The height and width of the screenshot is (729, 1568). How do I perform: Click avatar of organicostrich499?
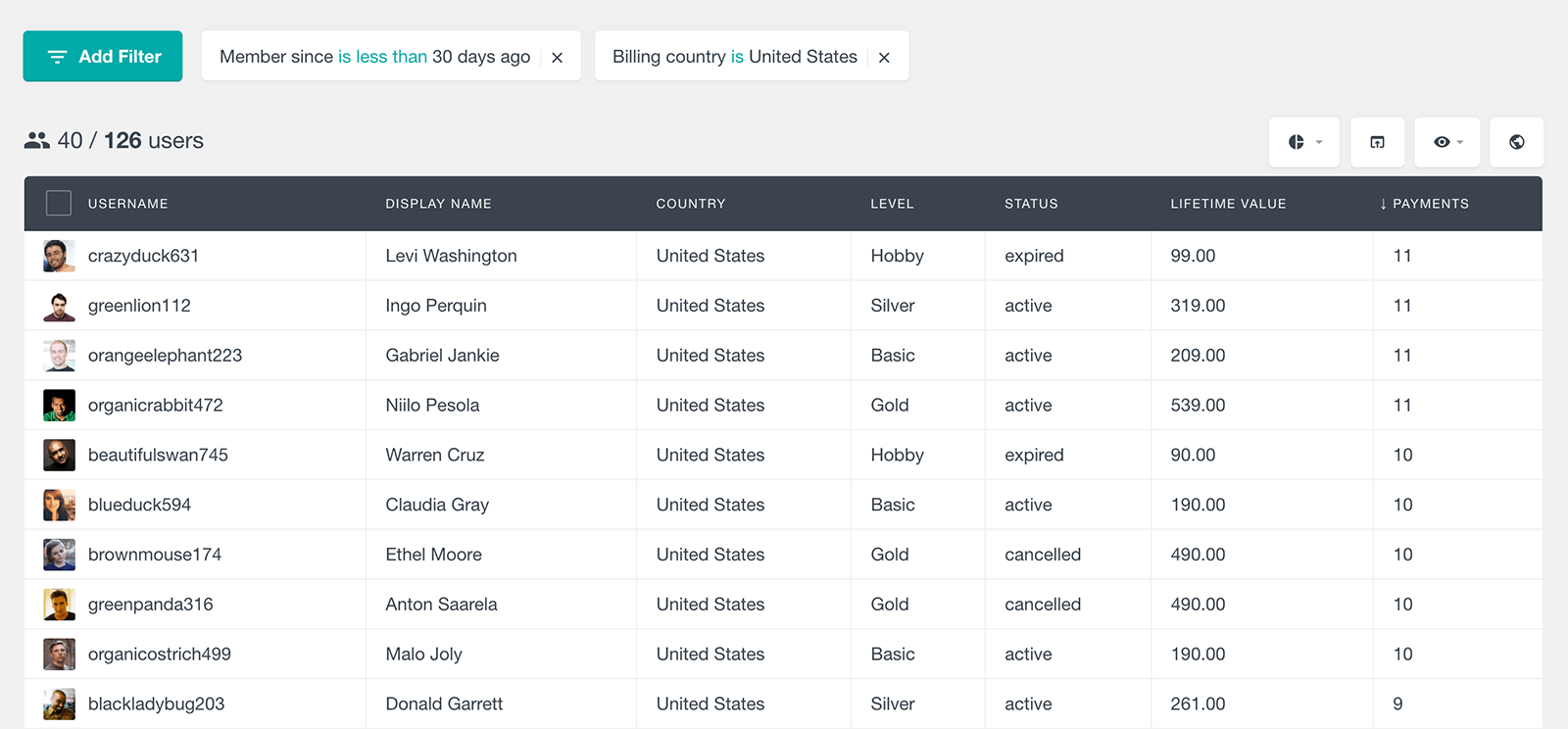coord(59,655)
